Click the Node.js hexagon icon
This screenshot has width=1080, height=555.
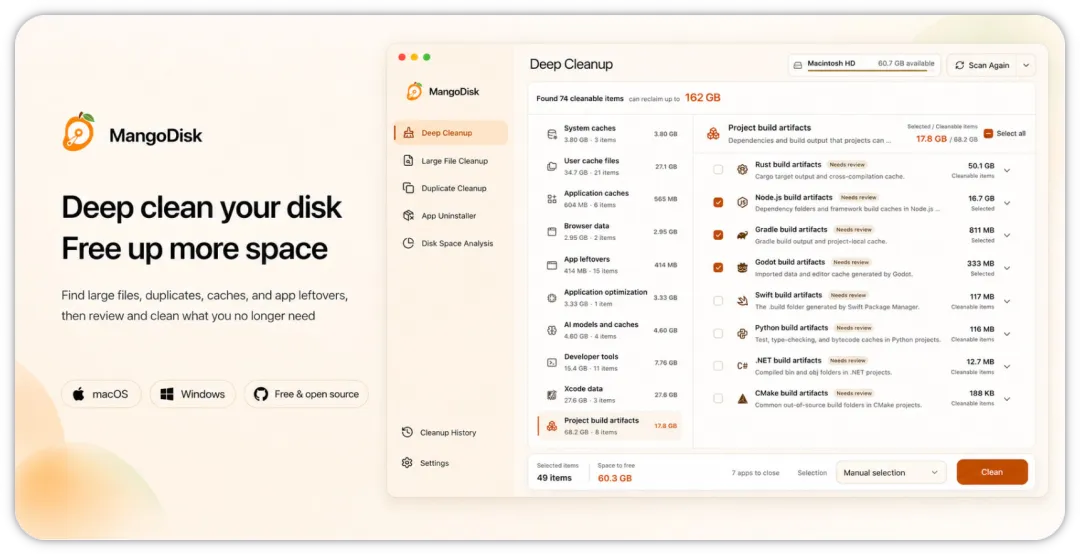pos(742,202)
